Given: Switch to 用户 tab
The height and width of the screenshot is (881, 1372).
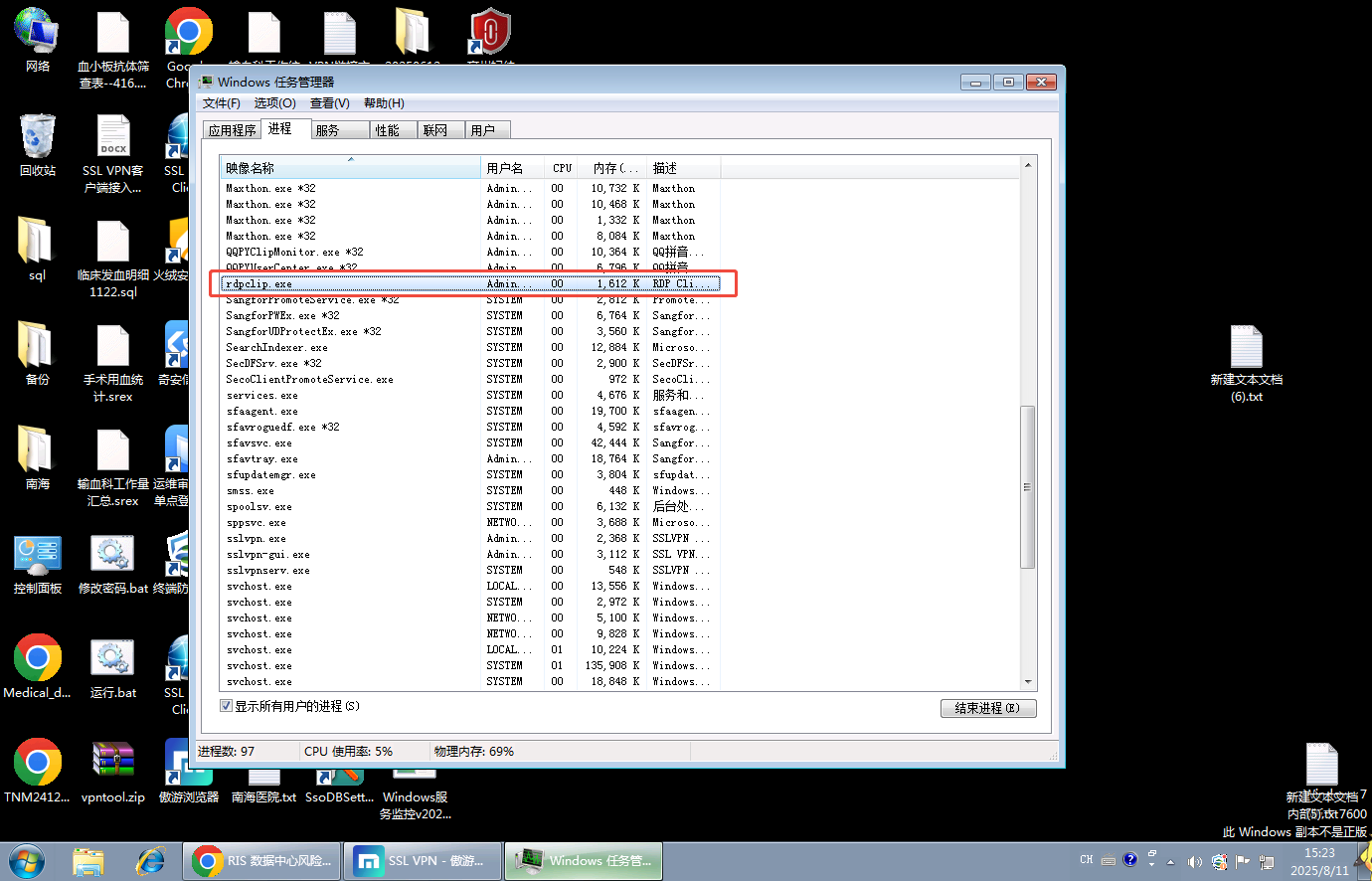Looking at the screenshot, I should click(x=488, y=130).
